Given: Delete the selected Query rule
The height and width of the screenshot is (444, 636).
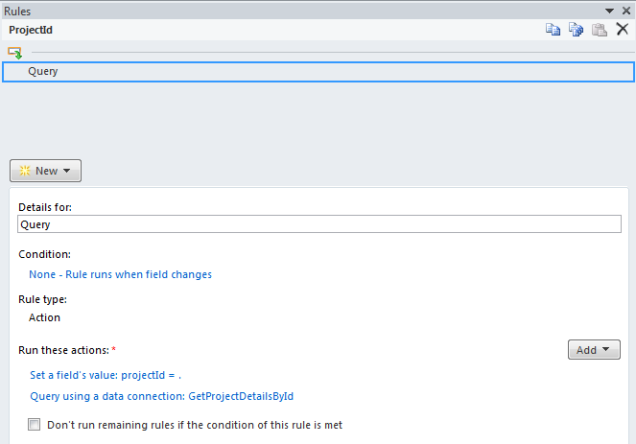Looking at the screenshot, I should tap(622, 29).
